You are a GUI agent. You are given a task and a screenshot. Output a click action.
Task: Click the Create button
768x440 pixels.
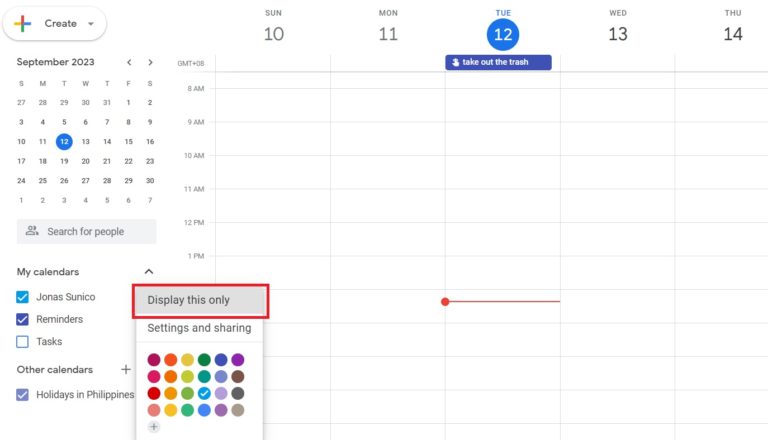click(54, 24)
